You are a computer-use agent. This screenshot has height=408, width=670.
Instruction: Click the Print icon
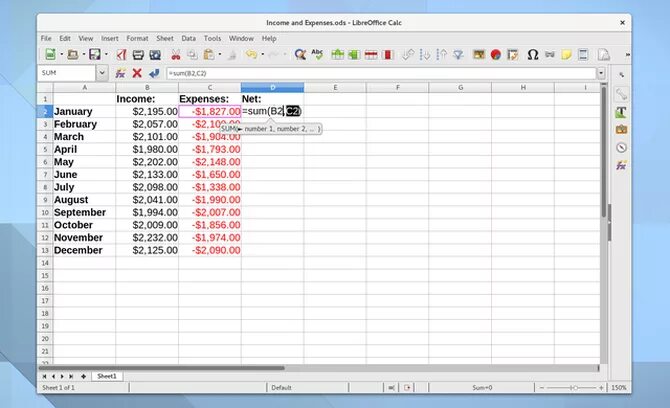[138, 55]
